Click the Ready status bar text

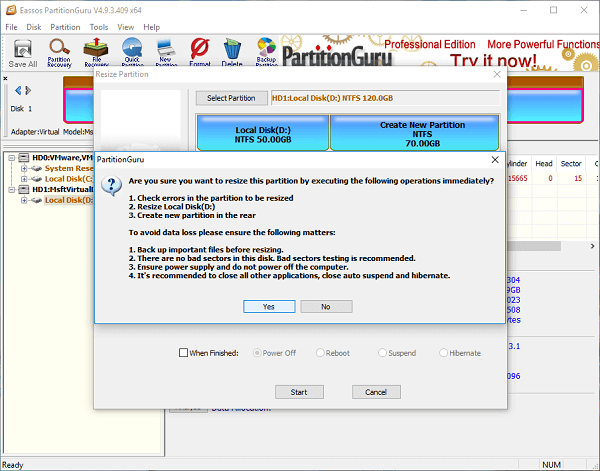[13, 465]
